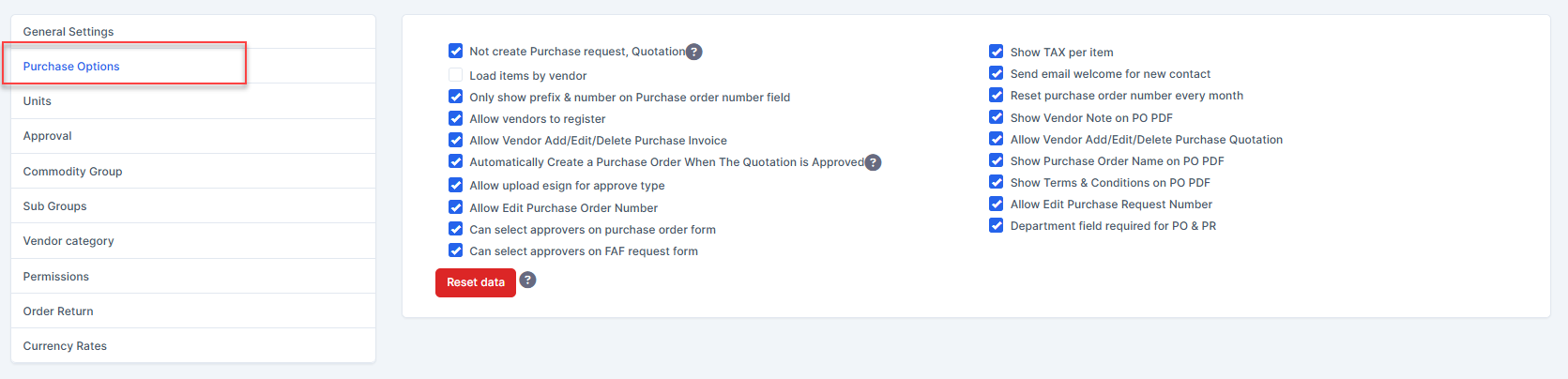Viewport: 1568px width, 379px height.
Task: Open General Settings section
Action: (x=69, y=32)
